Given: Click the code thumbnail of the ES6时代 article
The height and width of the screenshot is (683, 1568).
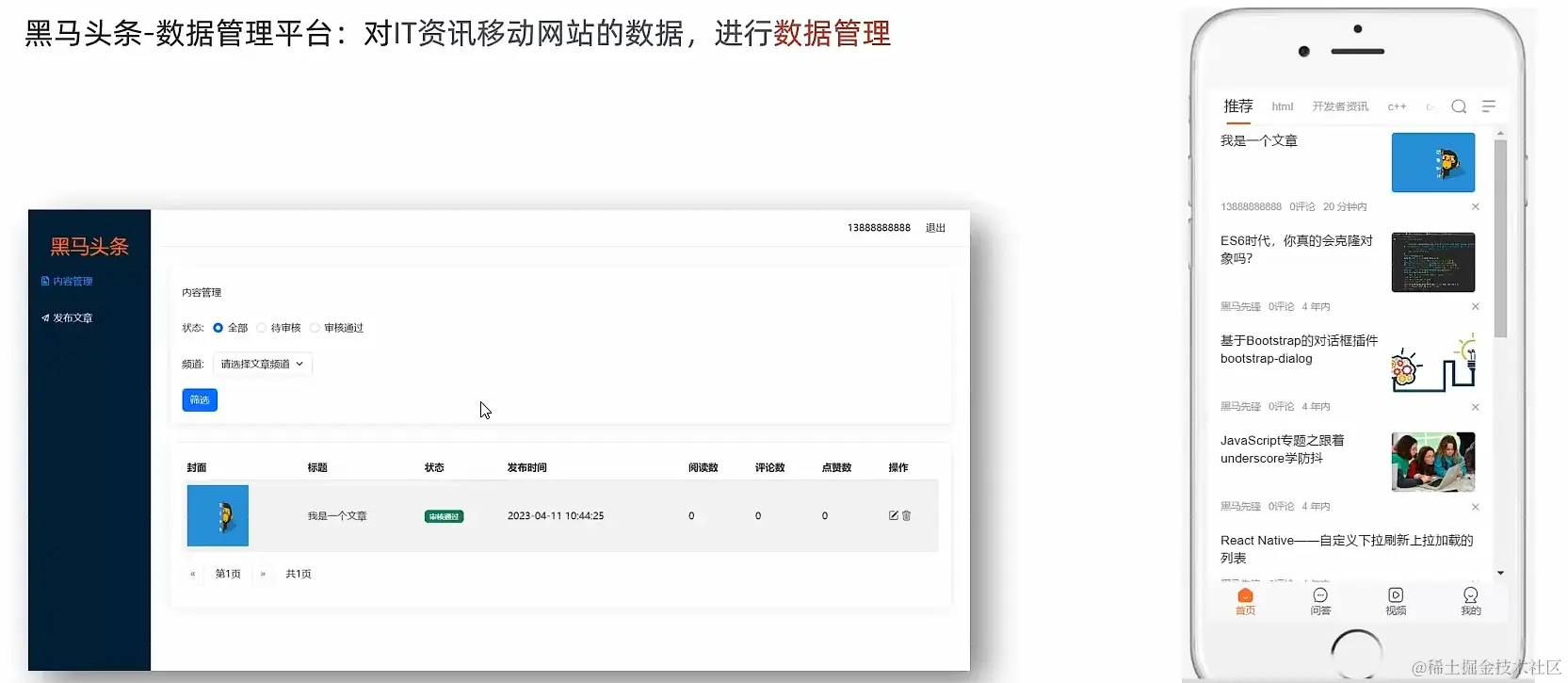Looking at the screenshot, I should click(x=1433, y=262).
